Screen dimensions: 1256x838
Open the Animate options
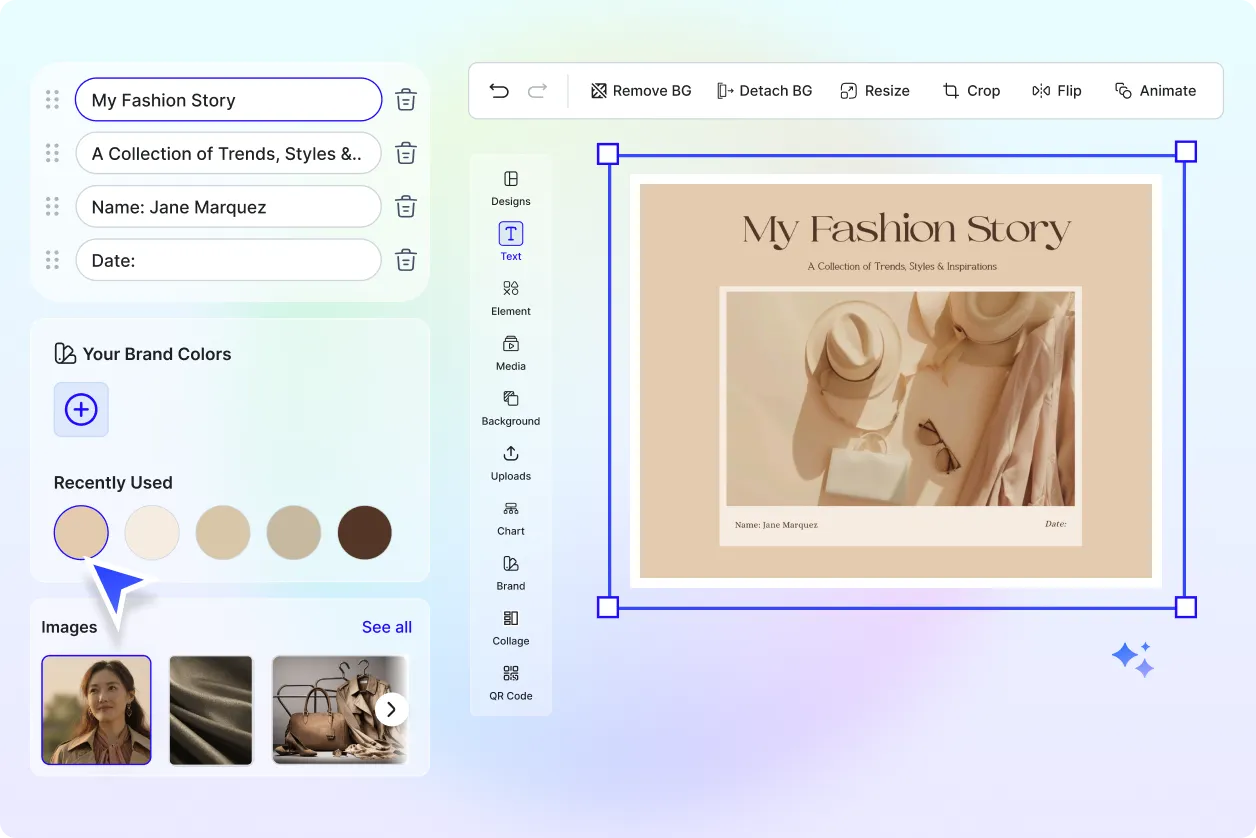click(x=1156, y=90)
